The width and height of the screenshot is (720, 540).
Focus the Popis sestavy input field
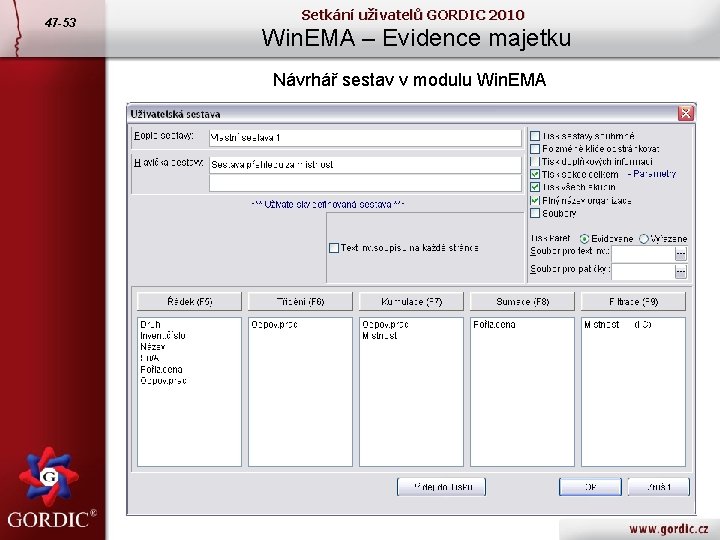coord(365,138)
